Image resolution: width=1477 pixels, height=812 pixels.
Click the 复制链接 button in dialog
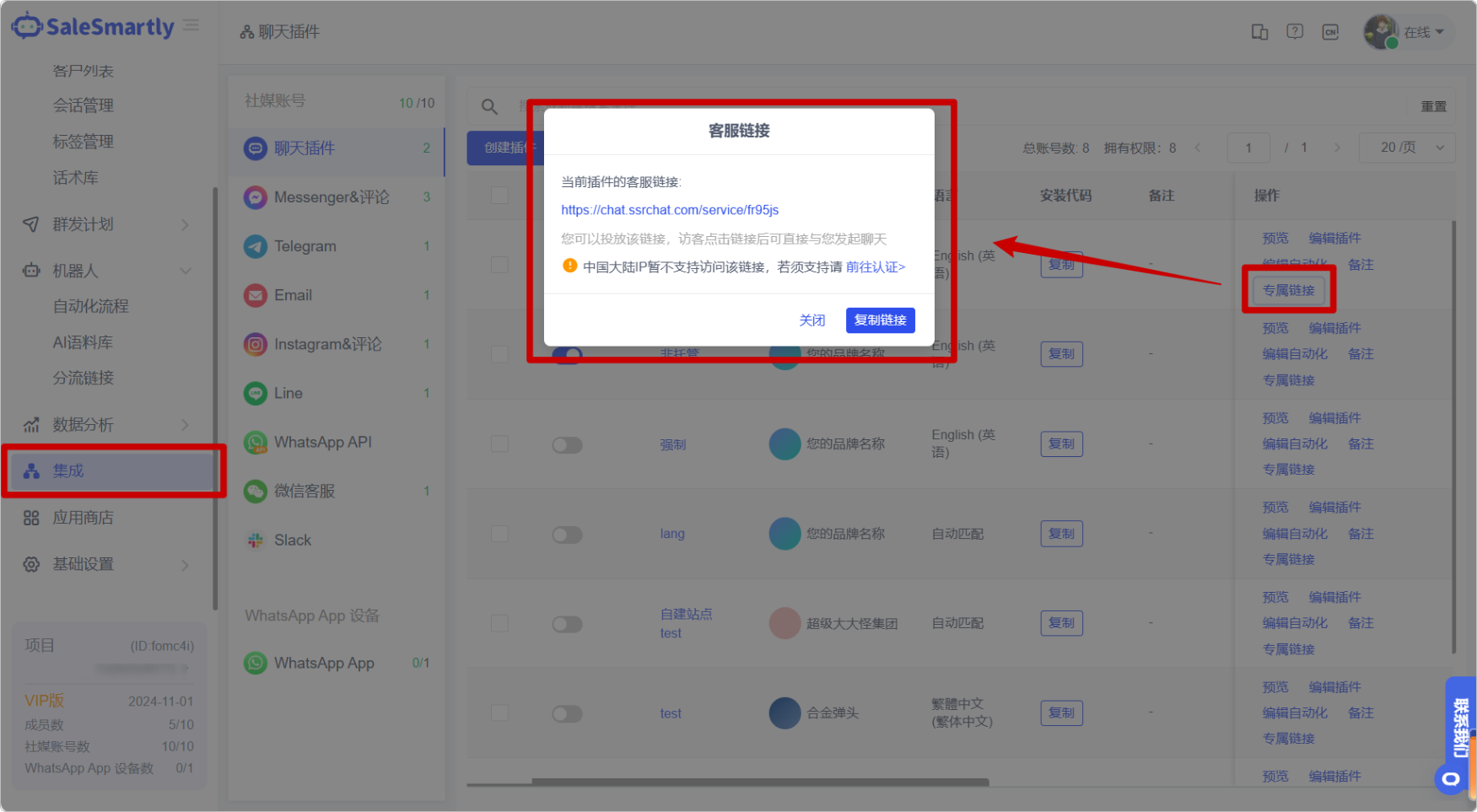click(880, 320)
